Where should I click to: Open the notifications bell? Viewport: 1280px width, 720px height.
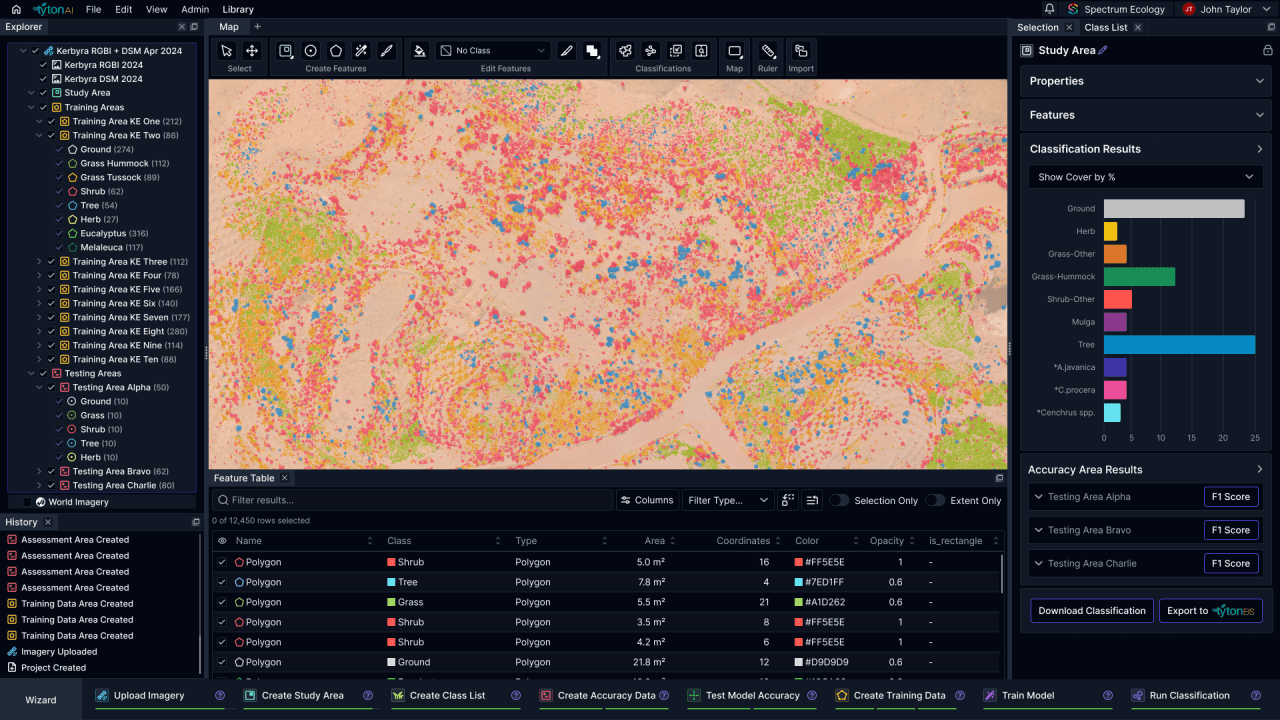click(x=1049, y=9)
